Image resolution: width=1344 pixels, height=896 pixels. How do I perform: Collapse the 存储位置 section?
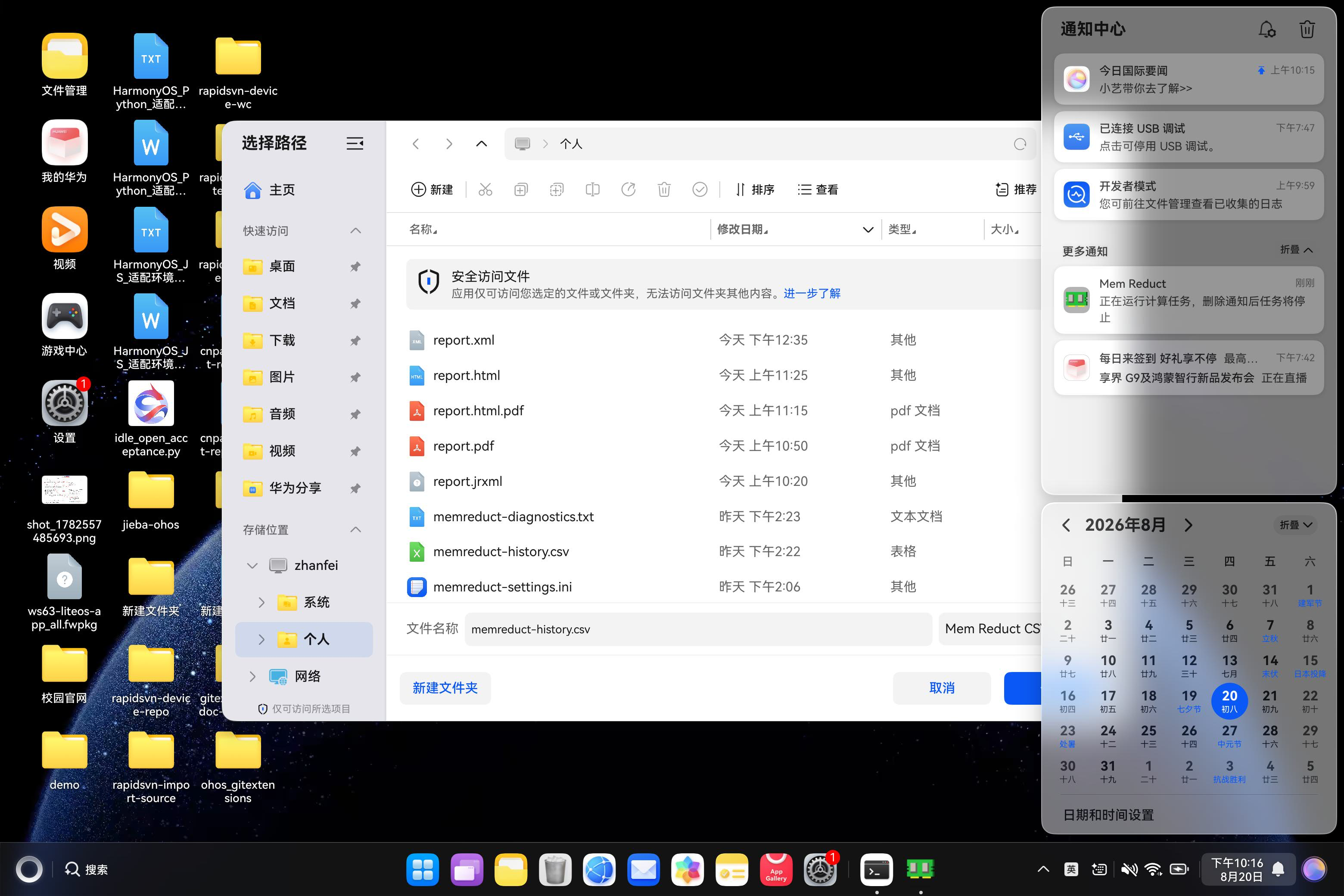pyautogui.click(x=355, y=530)
